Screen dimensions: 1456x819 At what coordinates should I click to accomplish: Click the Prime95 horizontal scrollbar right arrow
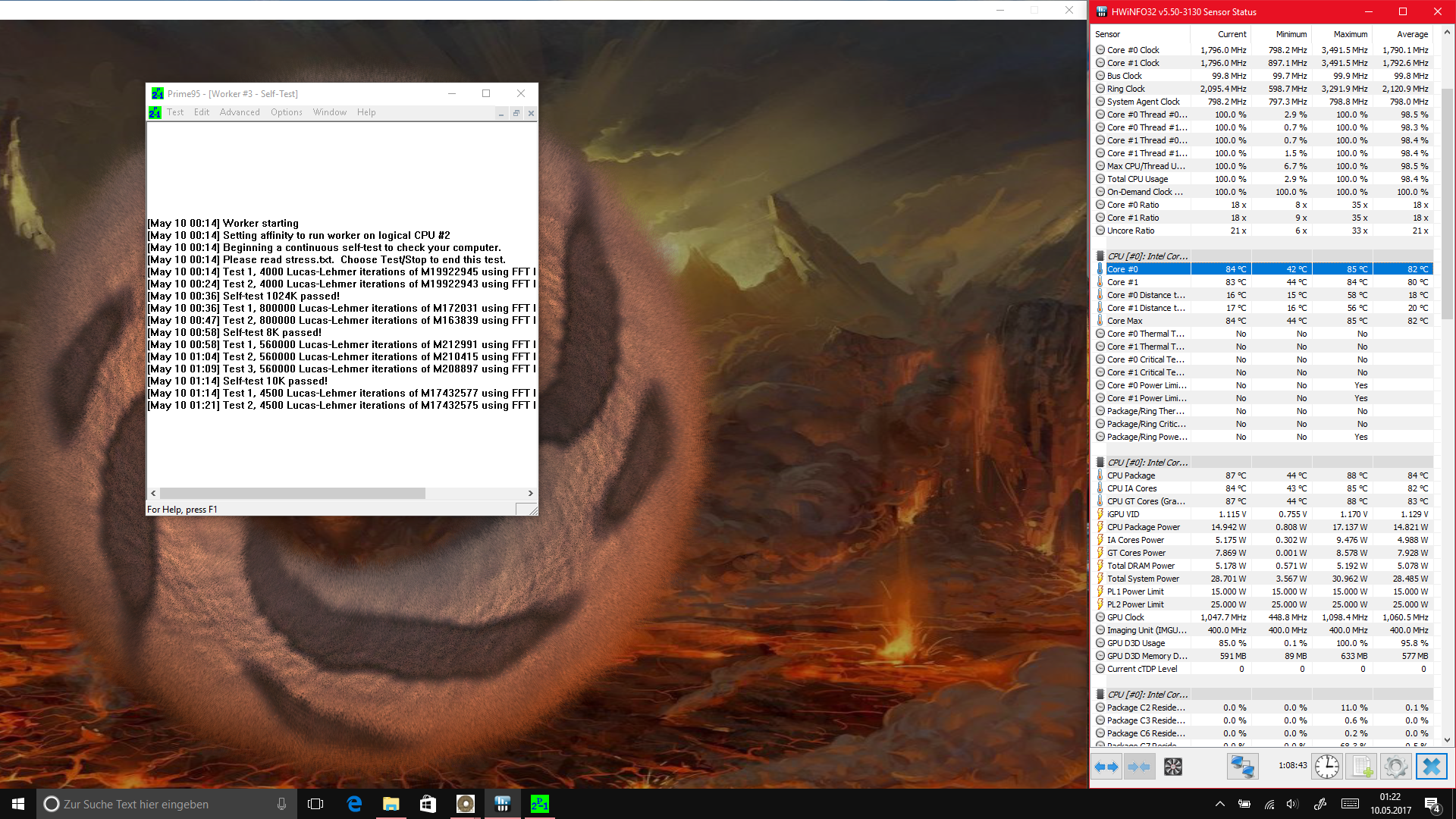click(x=531, y=494)
